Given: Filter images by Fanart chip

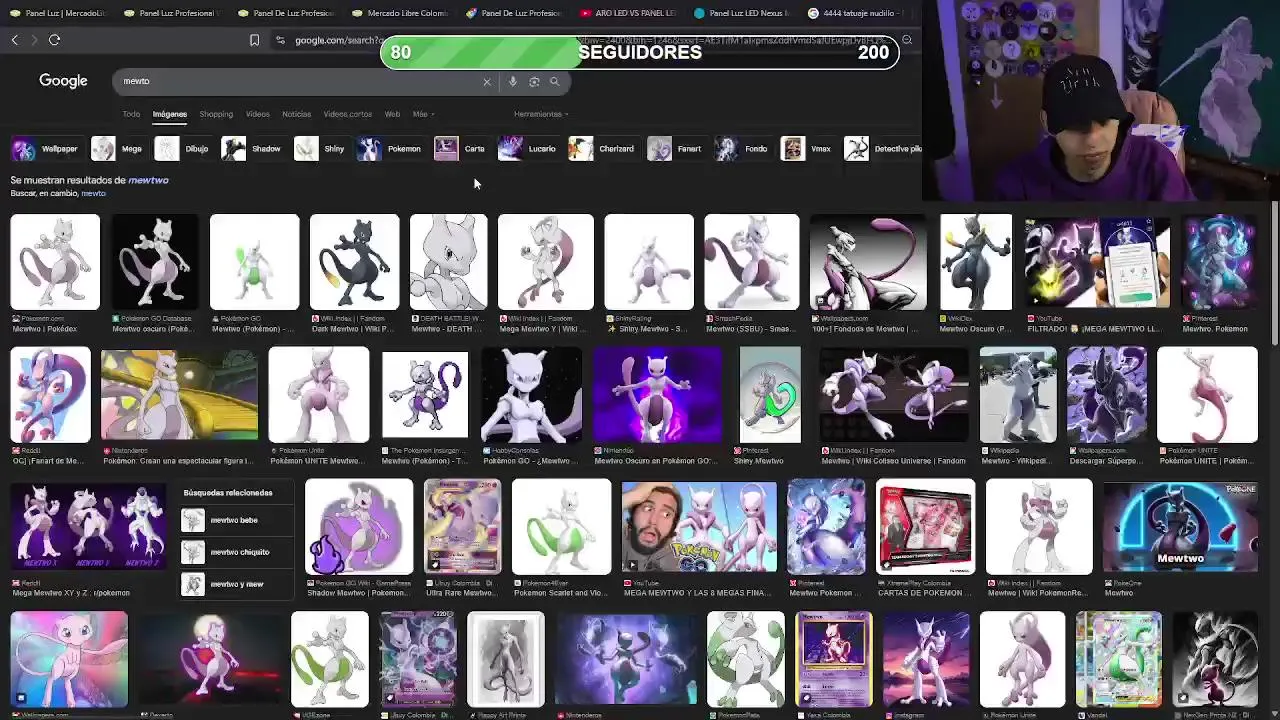Looking at the screenshot, I should click(x=675, y=149).
